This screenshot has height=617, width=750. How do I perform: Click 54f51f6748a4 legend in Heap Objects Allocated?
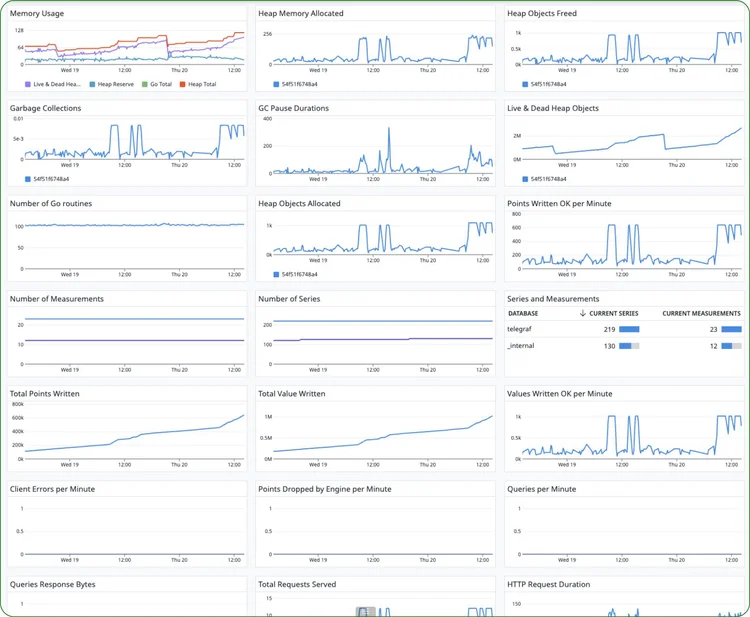click(x=299, y=274)
